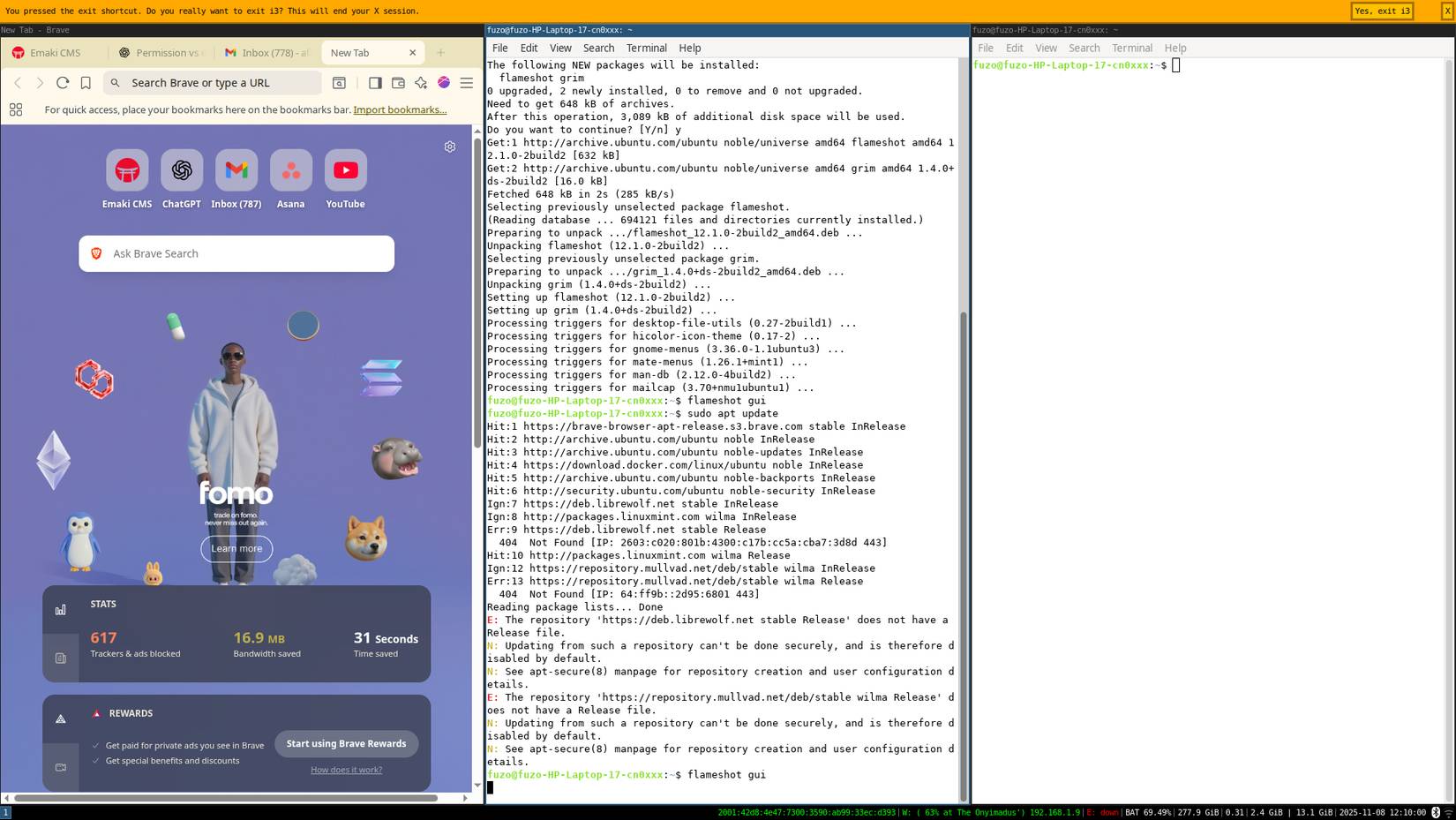The height and width of the screenshot is (820, 1456).
Task: Open Brave's hamburger settings menu
Action: tap(467, 82)
